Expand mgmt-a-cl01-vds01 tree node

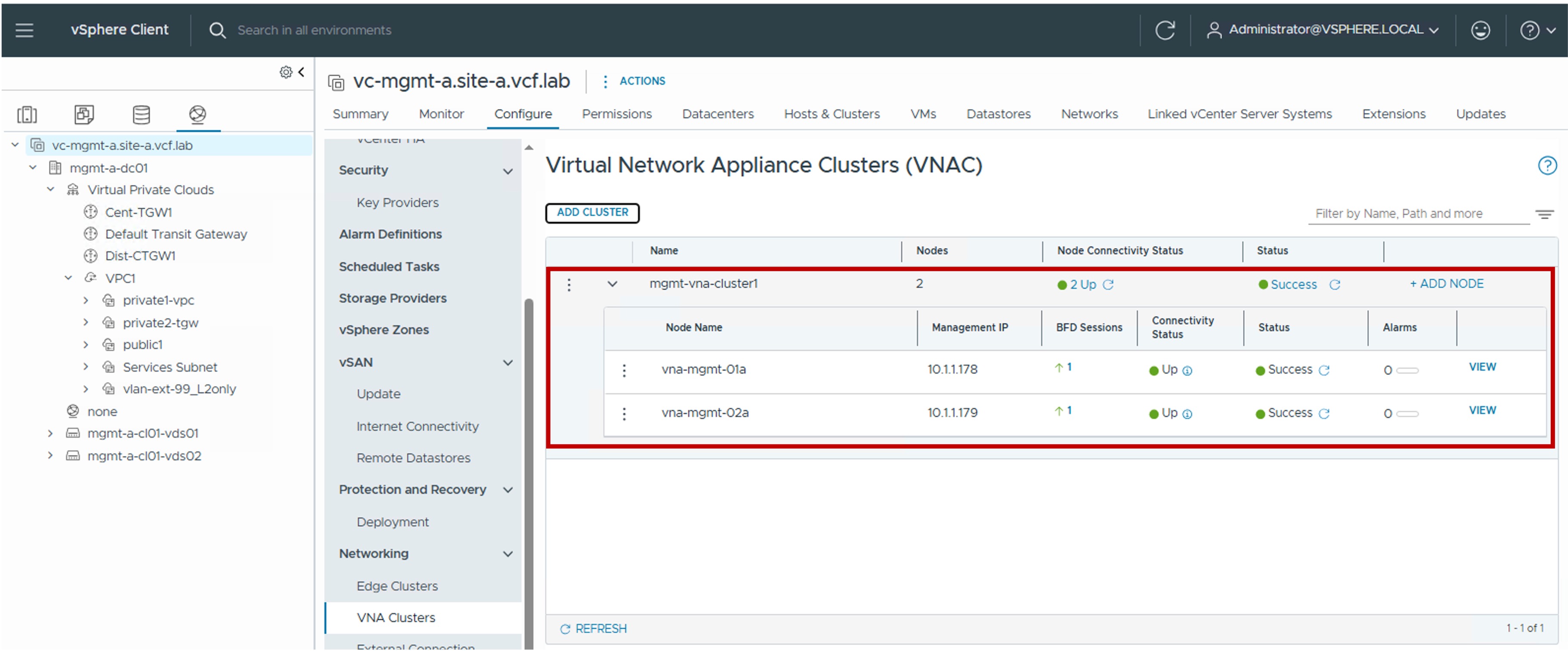50,433
